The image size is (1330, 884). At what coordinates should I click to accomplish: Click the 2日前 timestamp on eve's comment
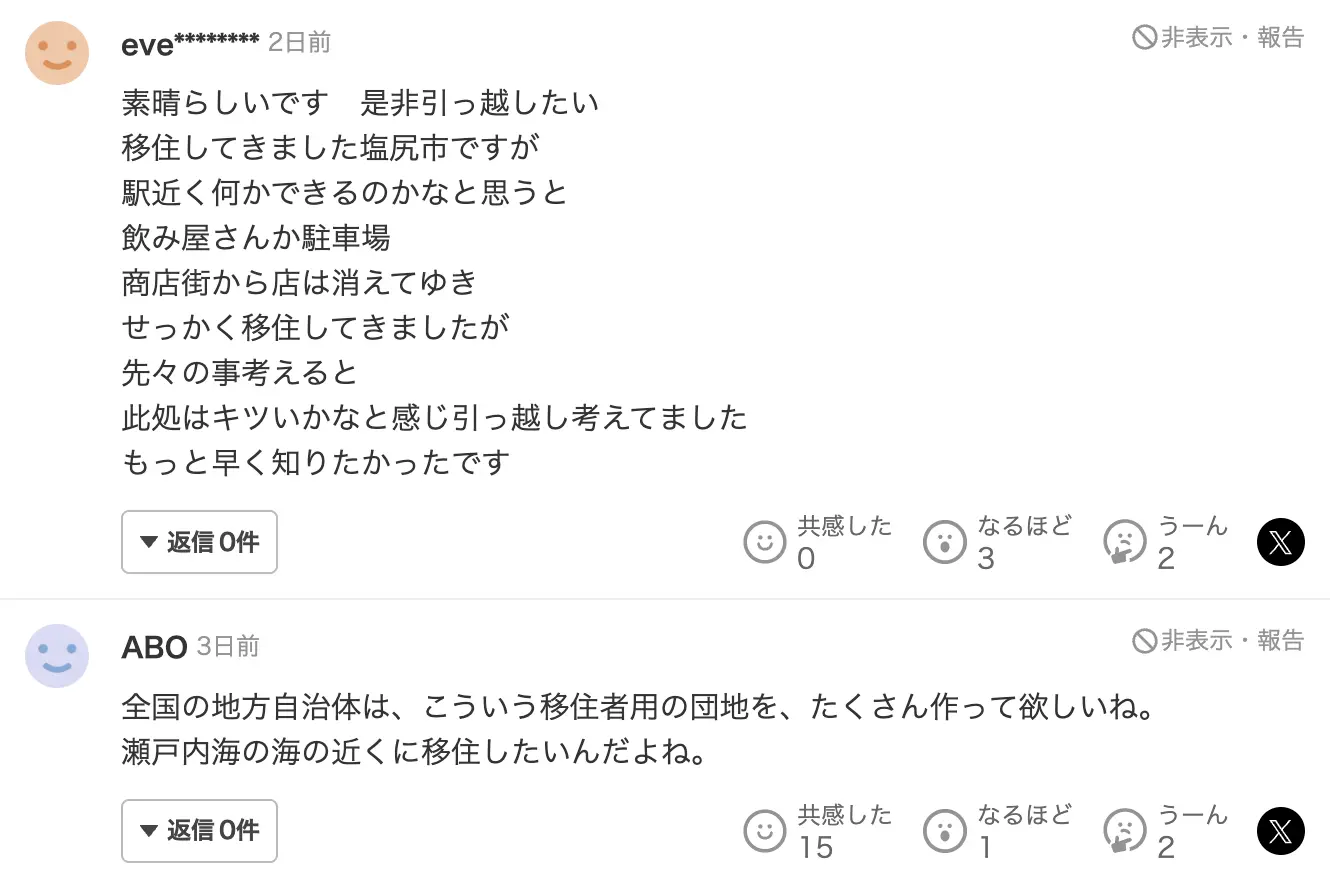pos(299,43)
